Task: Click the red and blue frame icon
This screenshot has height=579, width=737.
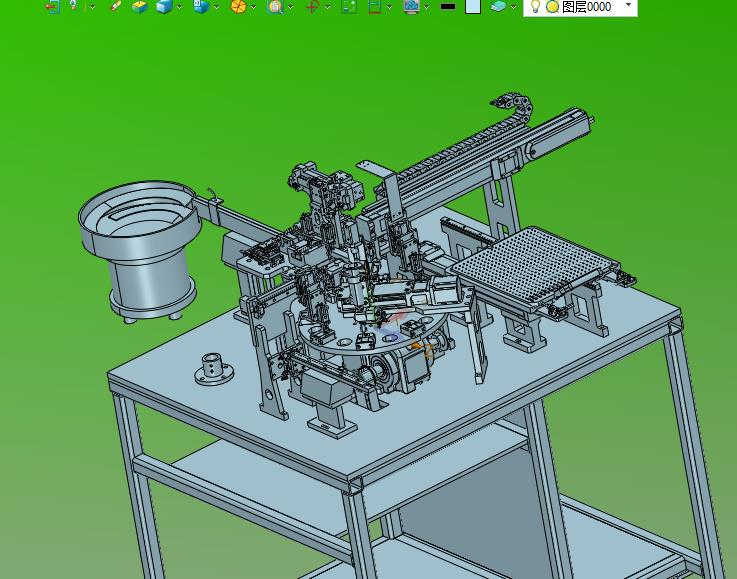Action: [x=374, y=6]
